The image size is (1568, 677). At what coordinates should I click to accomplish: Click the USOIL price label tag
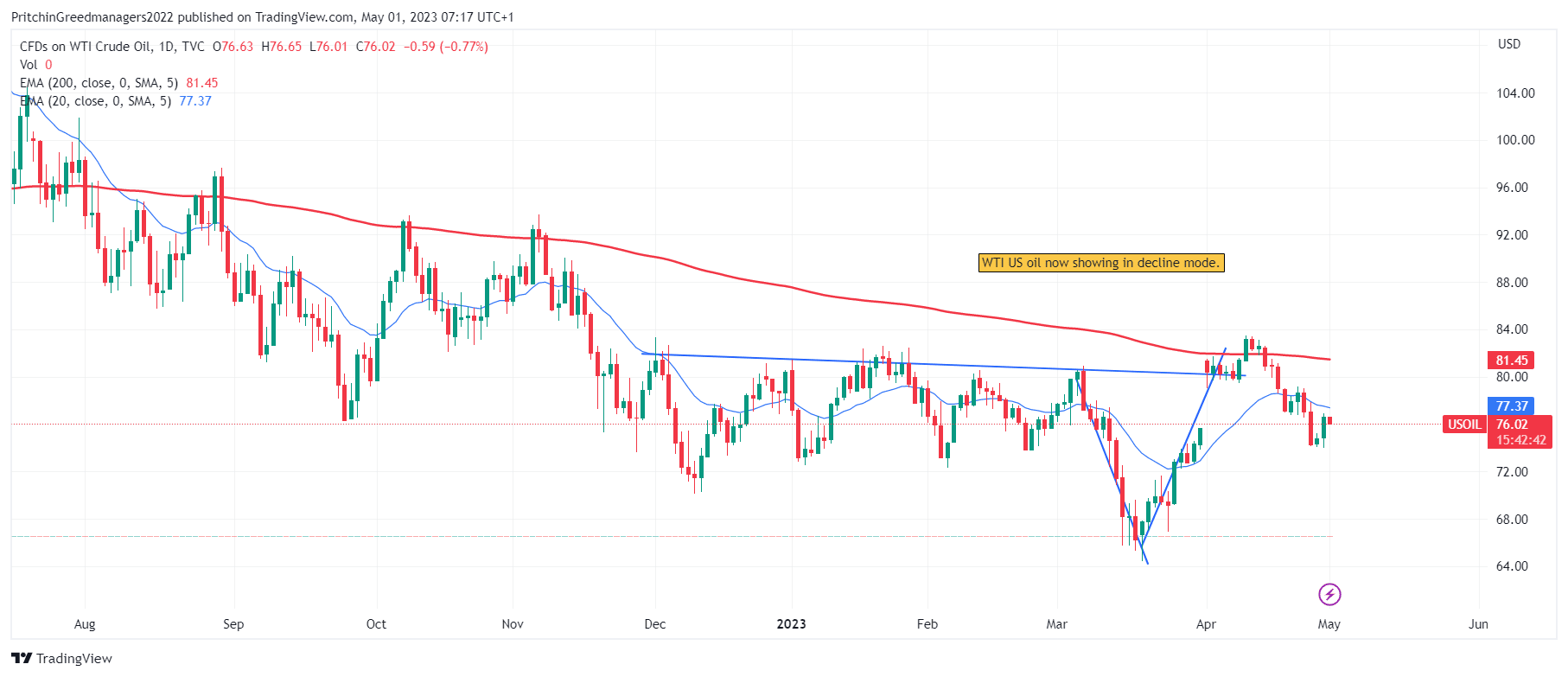tap(1464, 425)
